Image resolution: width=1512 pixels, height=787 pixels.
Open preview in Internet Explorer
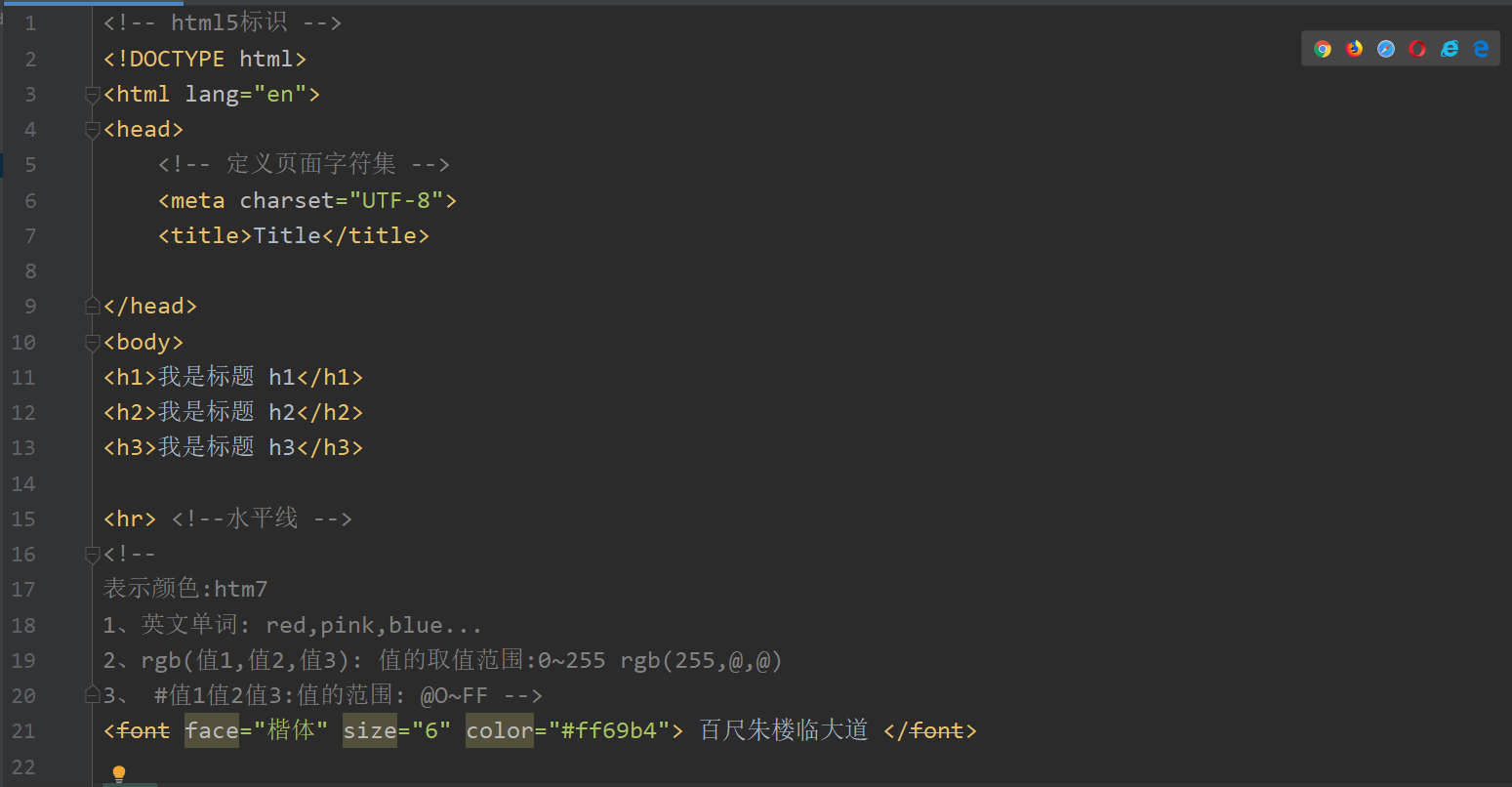coord(1450,49)
